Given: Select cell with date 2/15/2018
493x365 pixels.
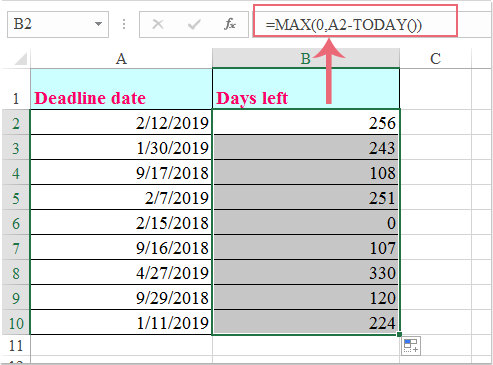Looking at the screenshot, I should click(121, 222).
